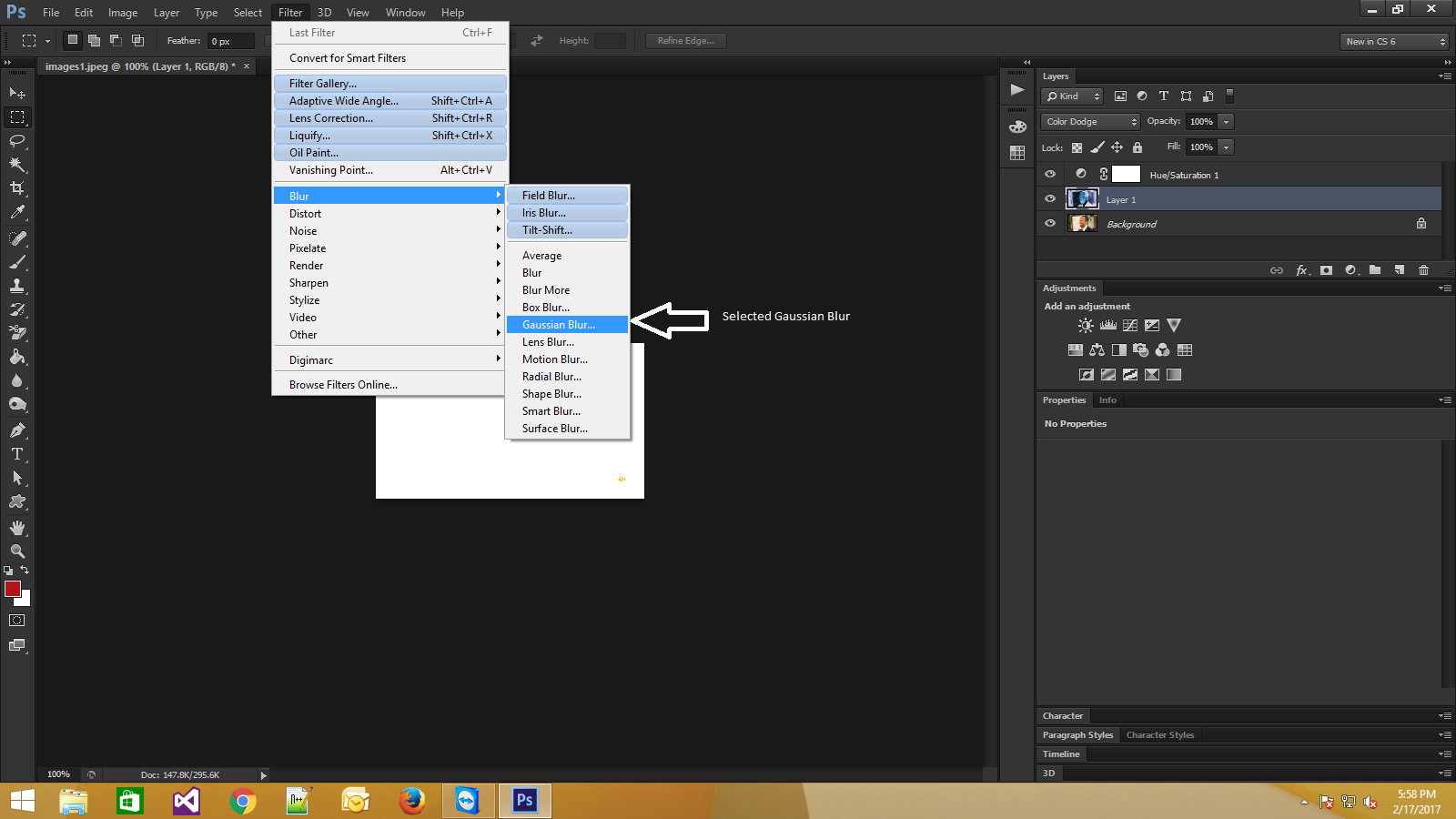
Task: Select the Move tool
Action: 17,93
